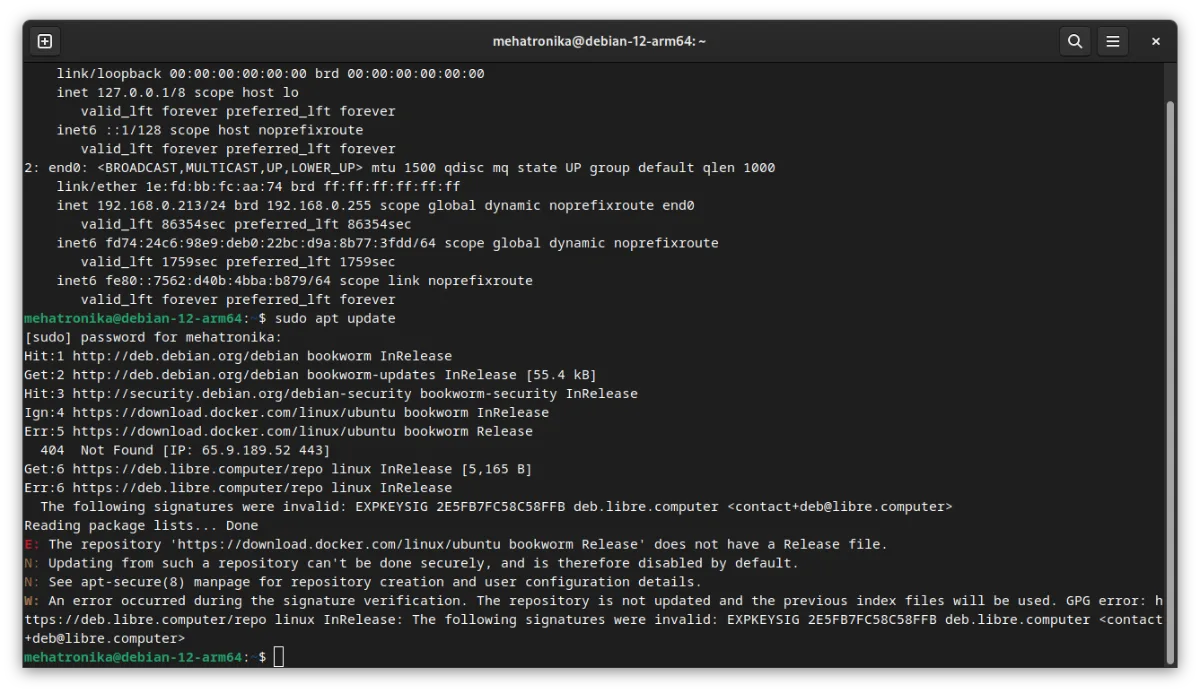The image size is (1200, 693).
Task: Click the cursor at the final prompt
Action: (279, 657)
